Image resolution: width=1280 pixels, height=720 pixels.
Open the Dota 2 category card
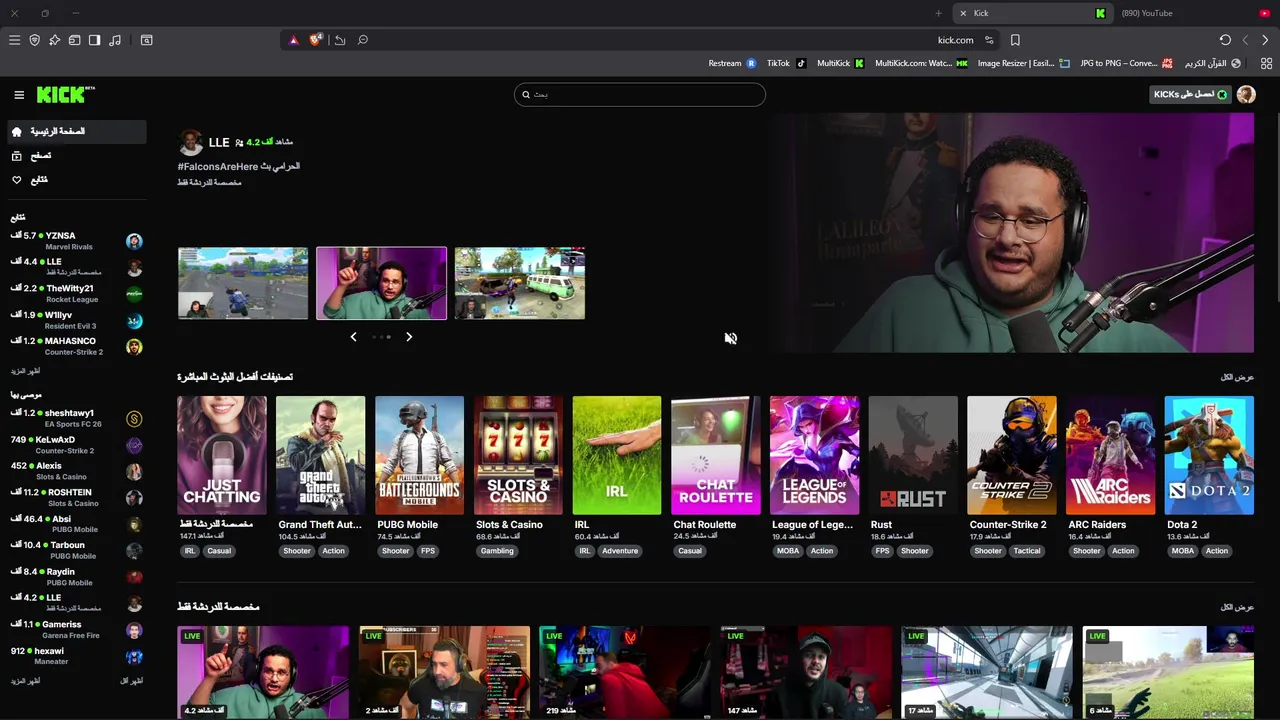pyautogui.click(x=1209, y=455)
